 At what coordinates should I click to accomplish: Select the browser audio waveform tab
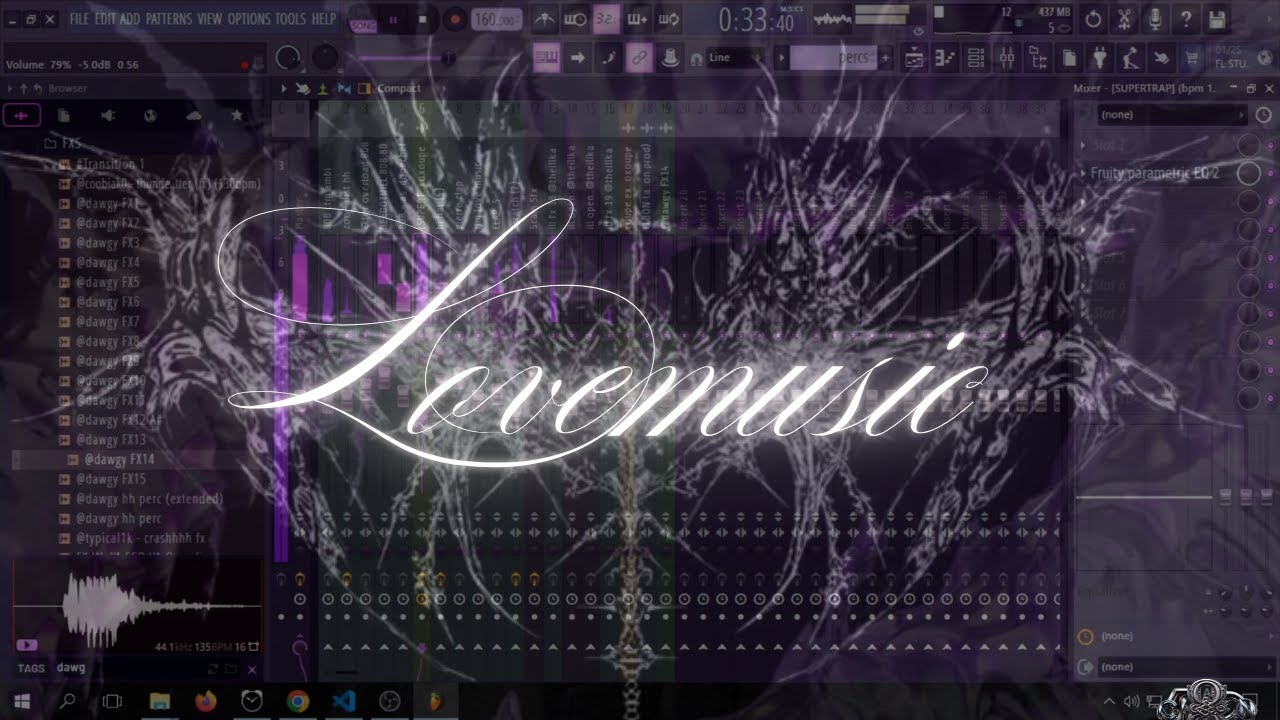point(21,116)
